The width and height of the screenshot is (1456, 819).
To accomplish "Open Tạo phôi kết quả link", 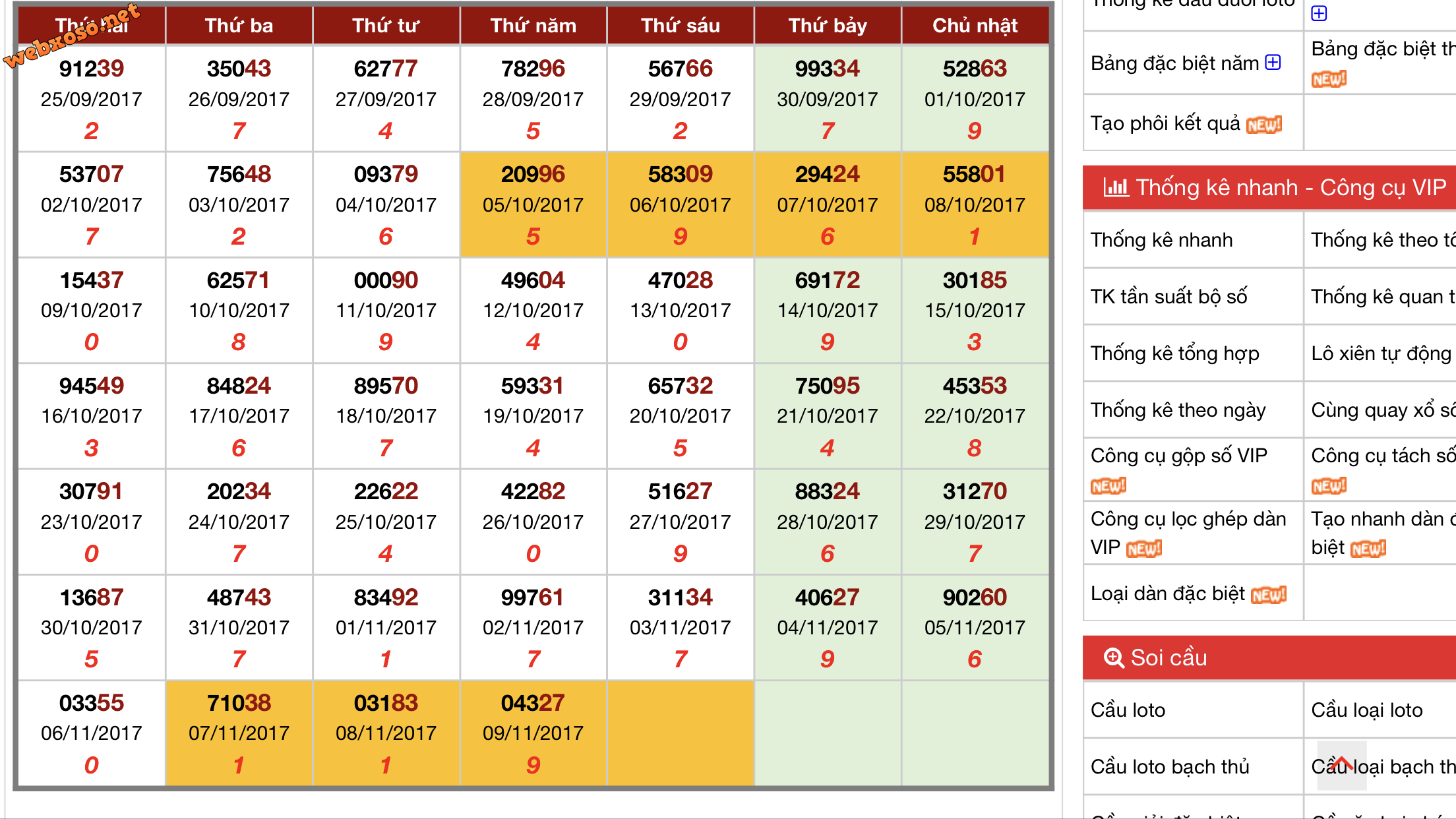I will tap(1165, 123).
